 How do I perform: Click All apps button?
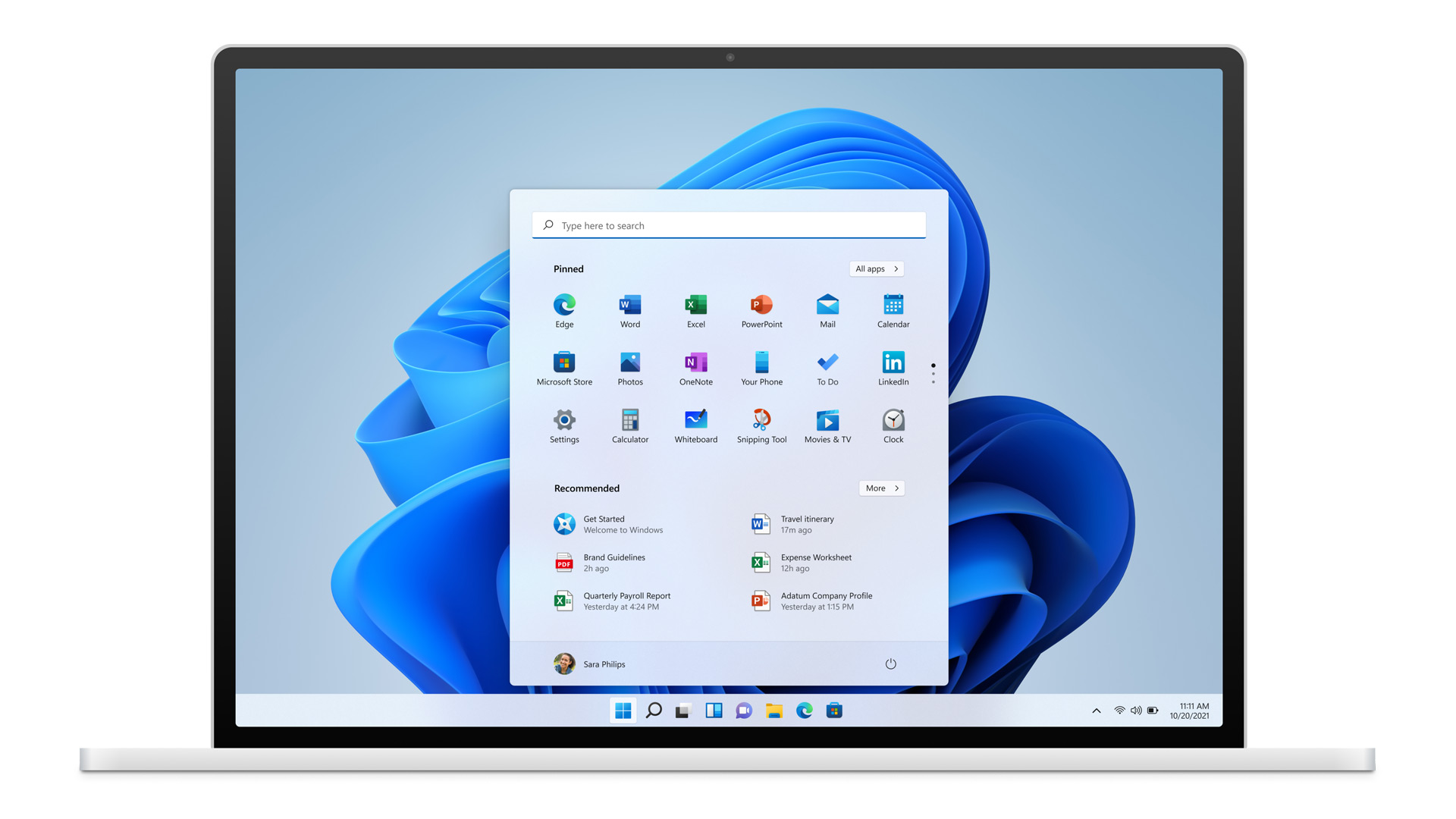click(876, 268)
